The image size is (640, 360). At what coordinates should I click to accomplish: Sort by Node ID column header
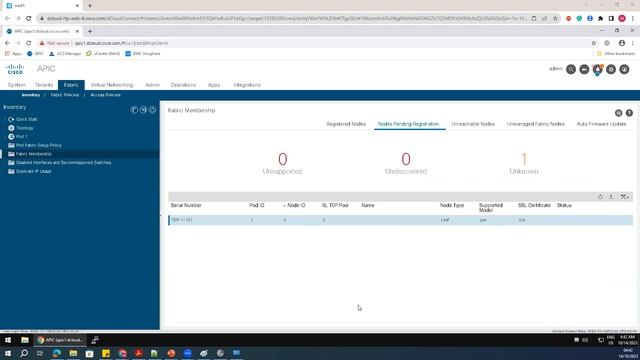(296, 205)
